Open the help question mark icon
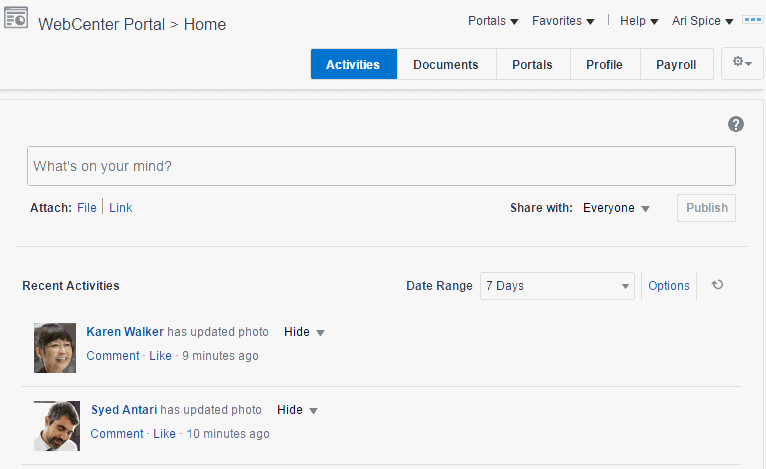 pyautogui.click(x=736, y=124)
